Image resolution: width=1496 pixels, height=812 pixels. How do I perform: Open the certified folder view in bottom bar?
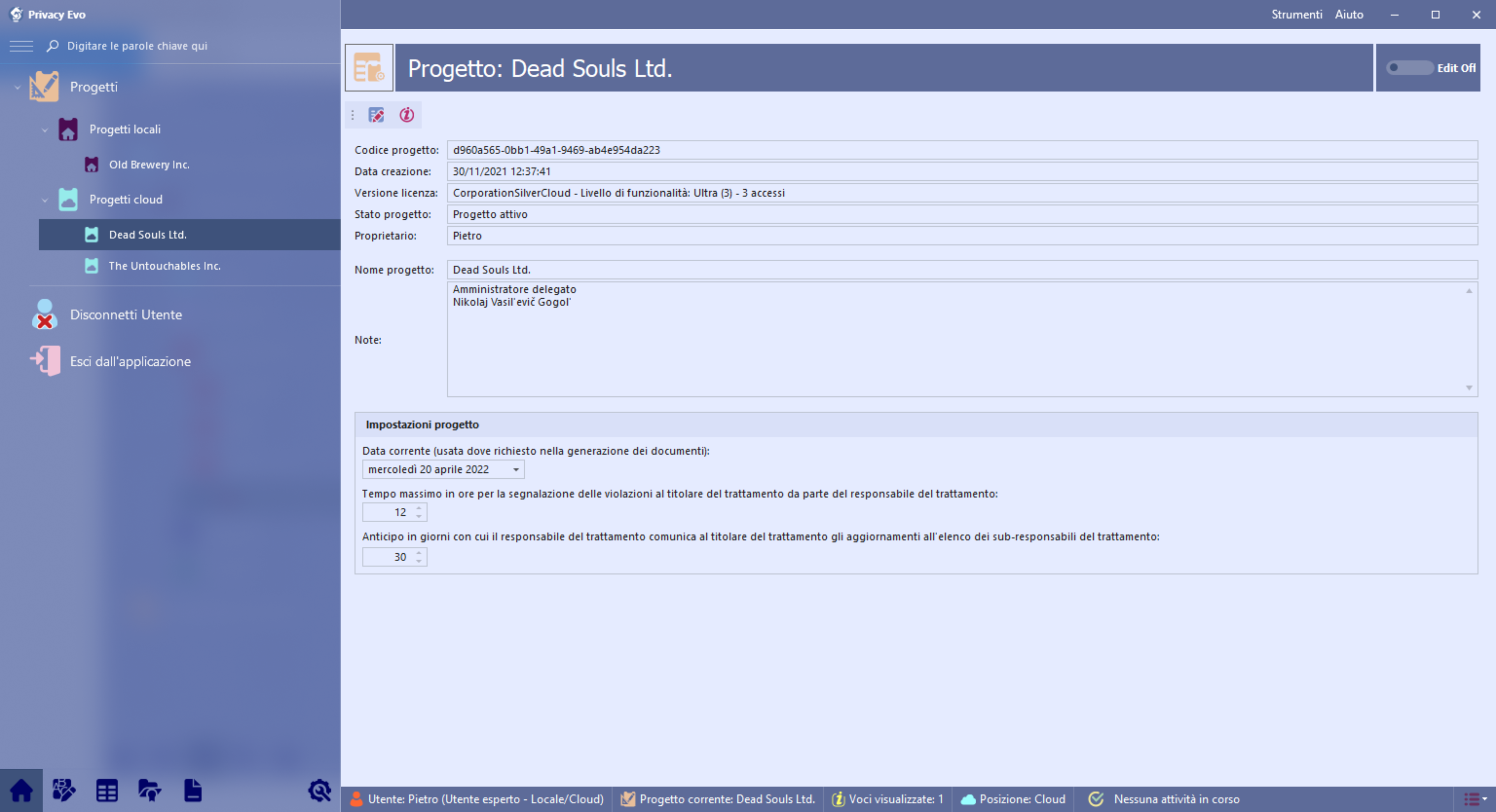[149, 791]
